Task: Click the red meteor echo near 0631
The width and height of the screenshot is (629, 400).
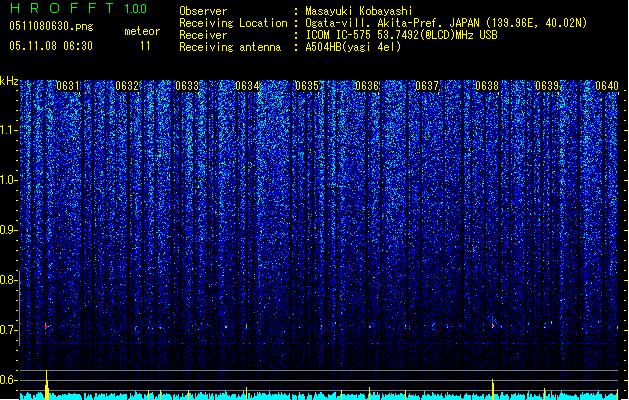Action: click(x=46, y=326)
